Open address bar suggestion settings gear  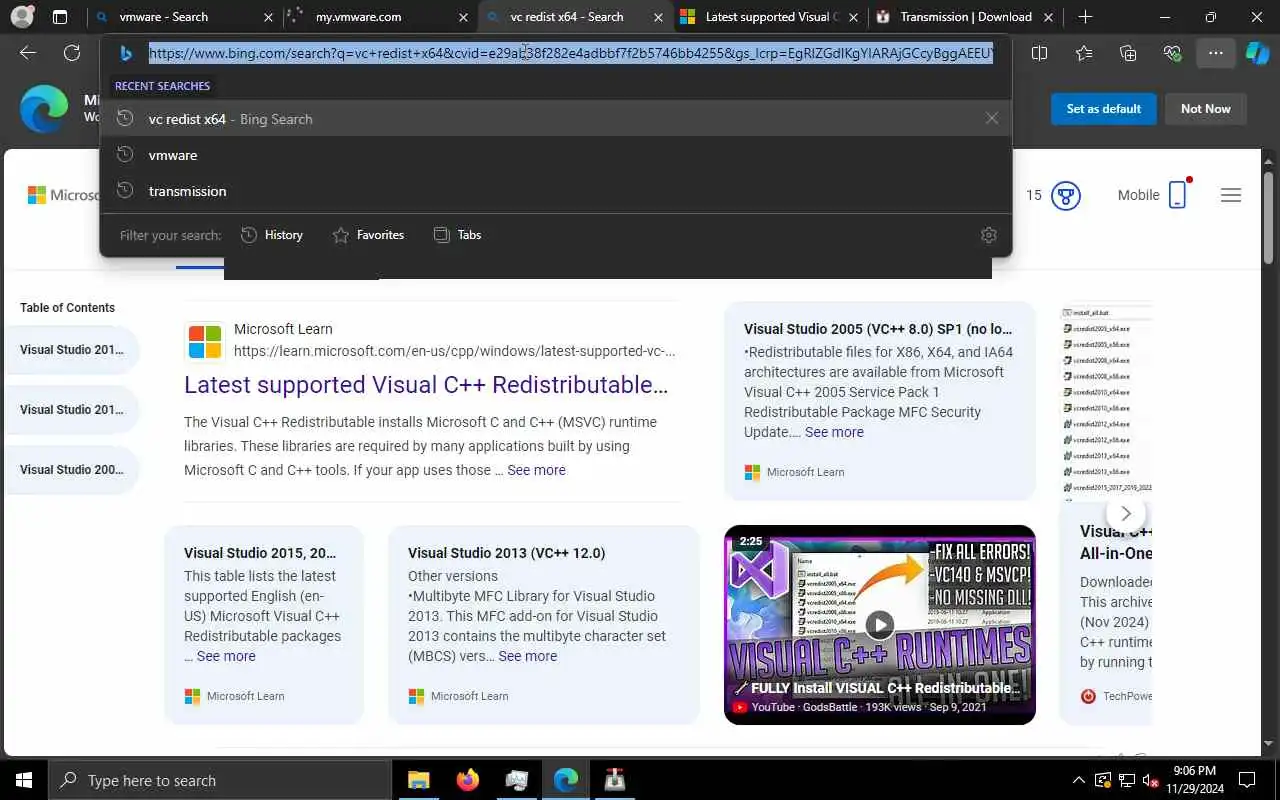989,235
